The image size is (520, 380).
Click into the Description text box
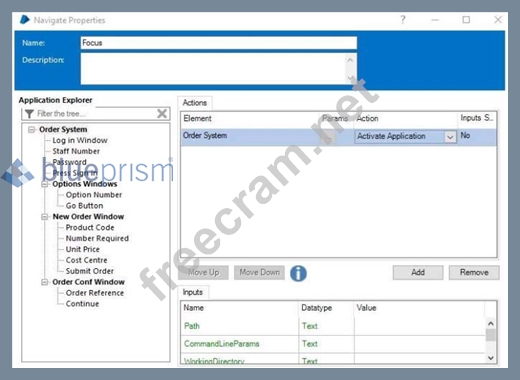pos(212,69)
